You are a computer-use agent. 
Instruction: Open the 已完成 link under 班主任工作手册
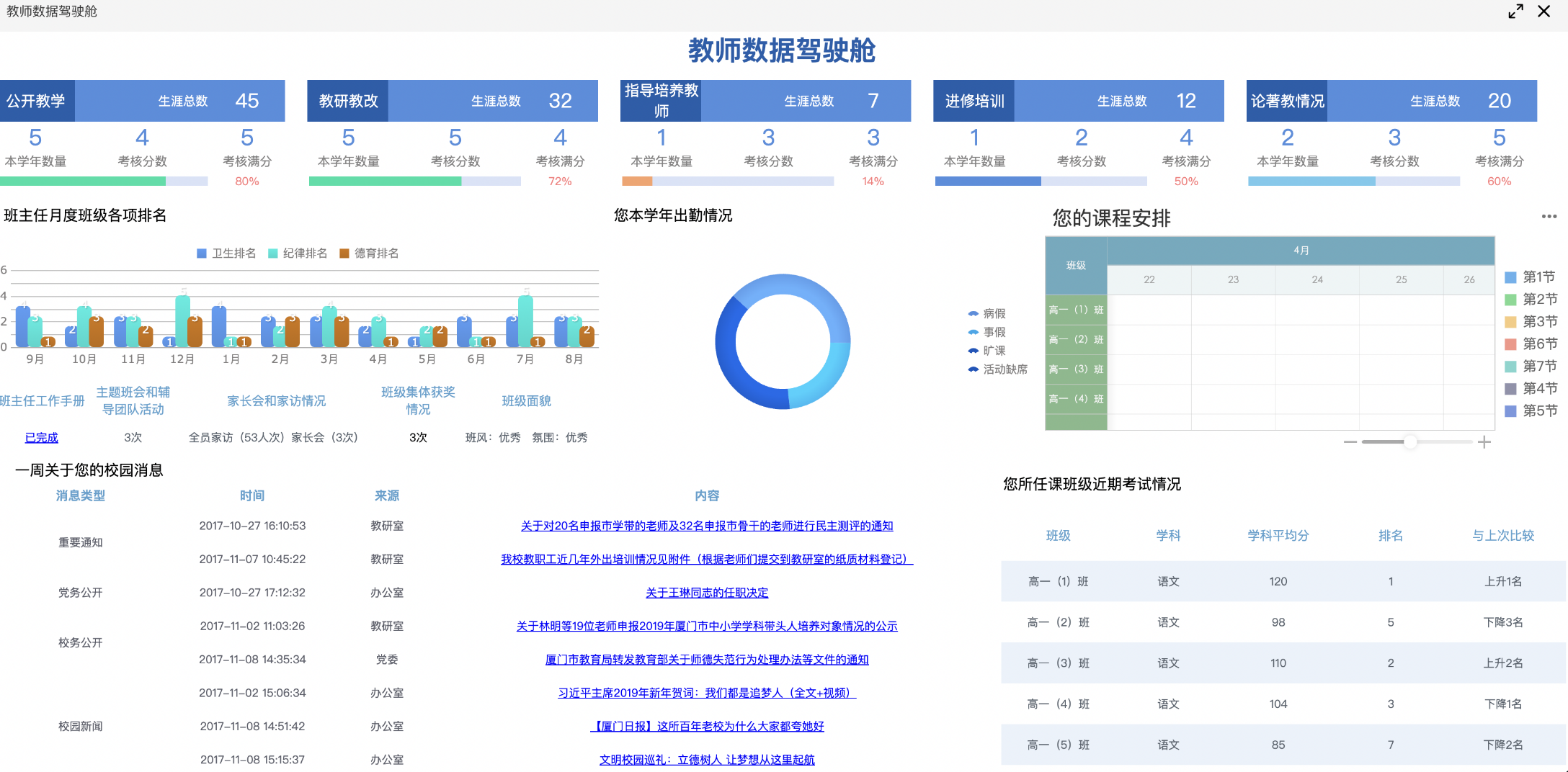point(41,437)
